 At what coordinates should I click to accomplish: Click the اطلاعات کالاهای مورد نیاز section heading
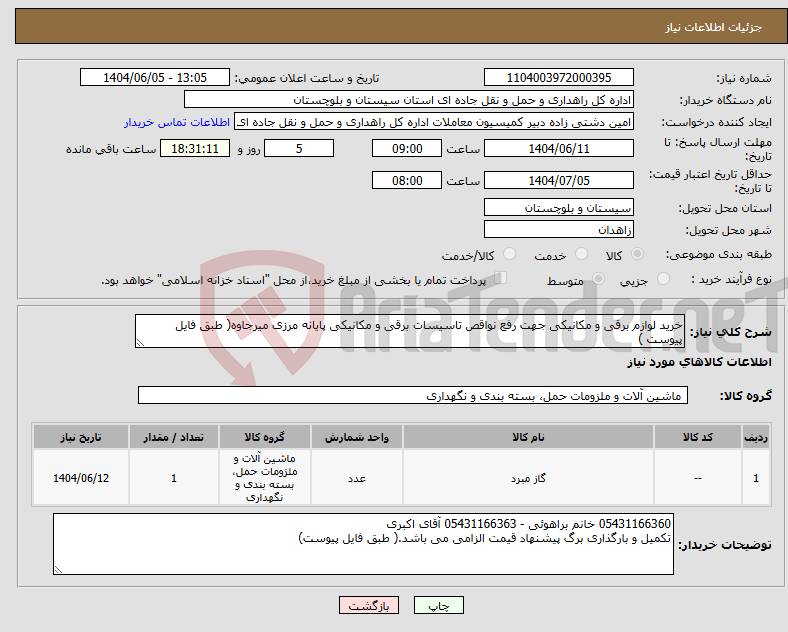tap(699, 362)
